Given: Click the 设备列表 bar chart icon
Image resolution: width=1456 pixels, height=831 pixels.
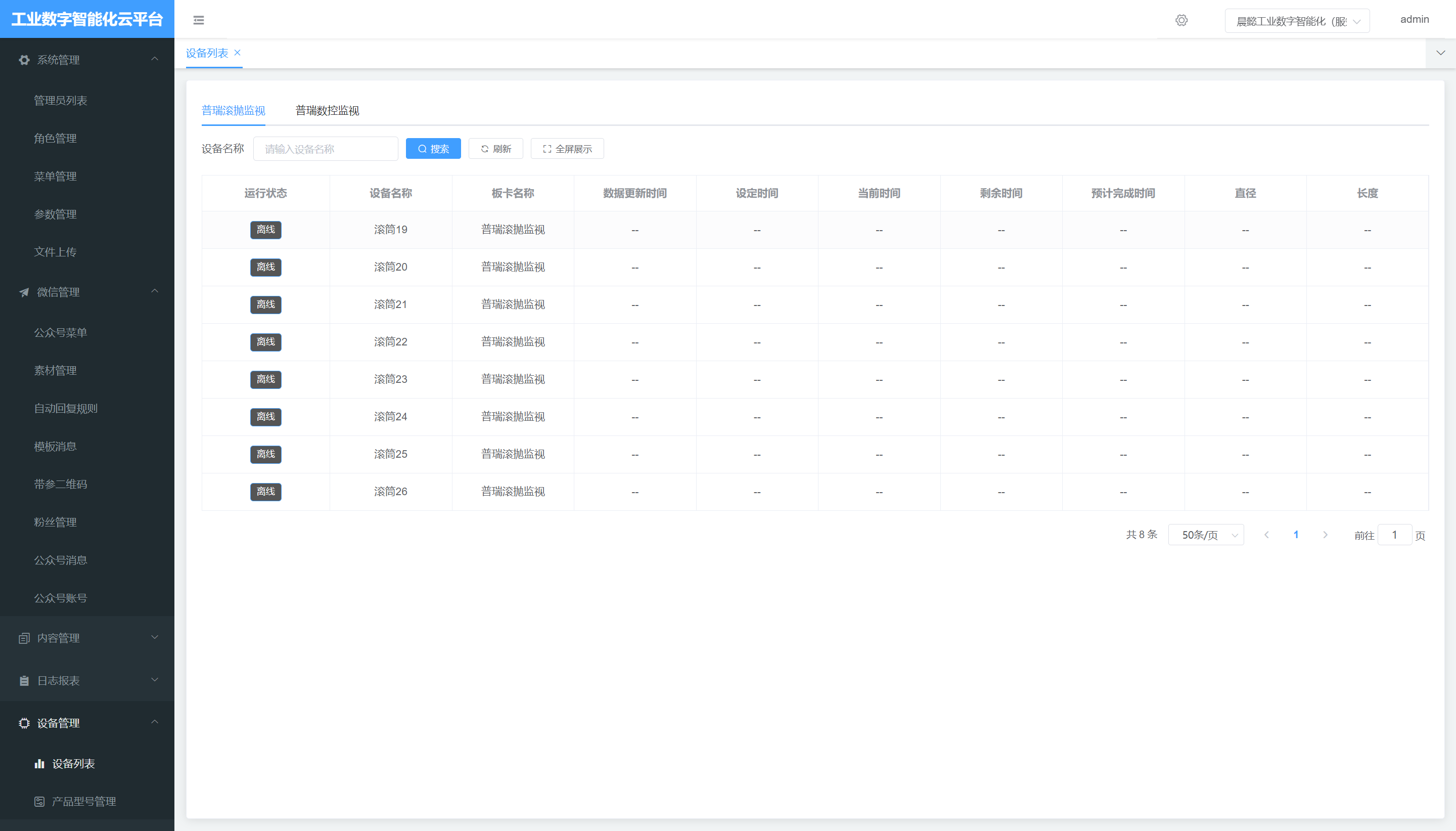Looking at the screenshot, I should pyautogui.click(x=39, y=764).
